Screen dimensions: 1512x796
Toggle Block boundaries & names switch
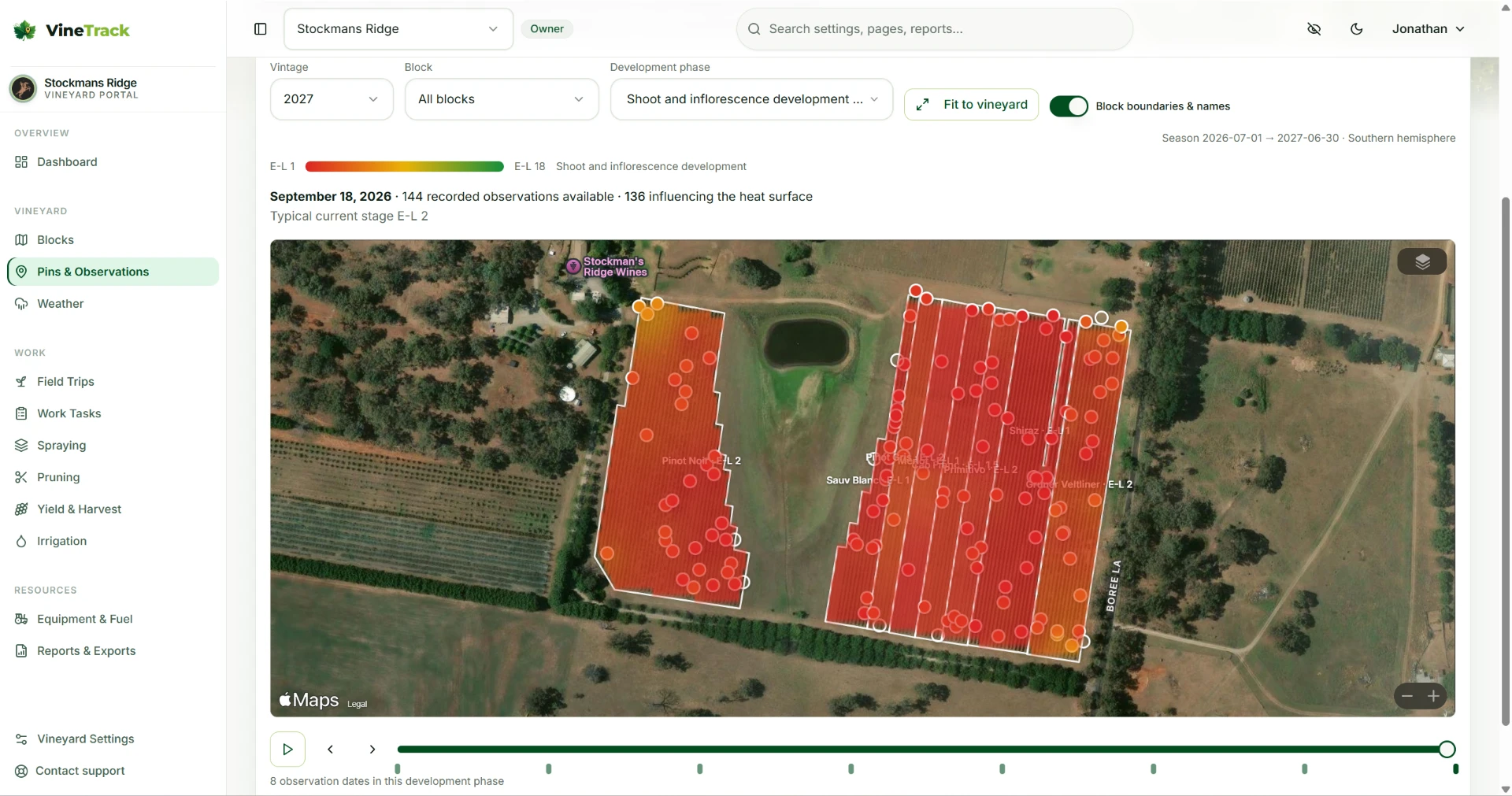tap(1069, 106)
